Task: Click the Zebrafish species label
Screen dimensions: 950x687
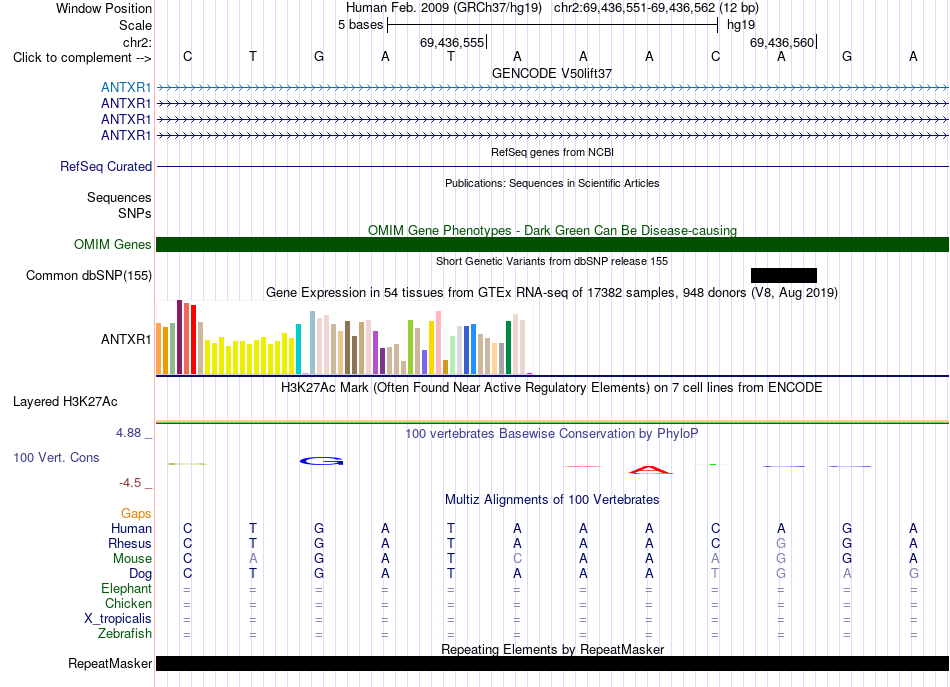Action: click(125, 634)
